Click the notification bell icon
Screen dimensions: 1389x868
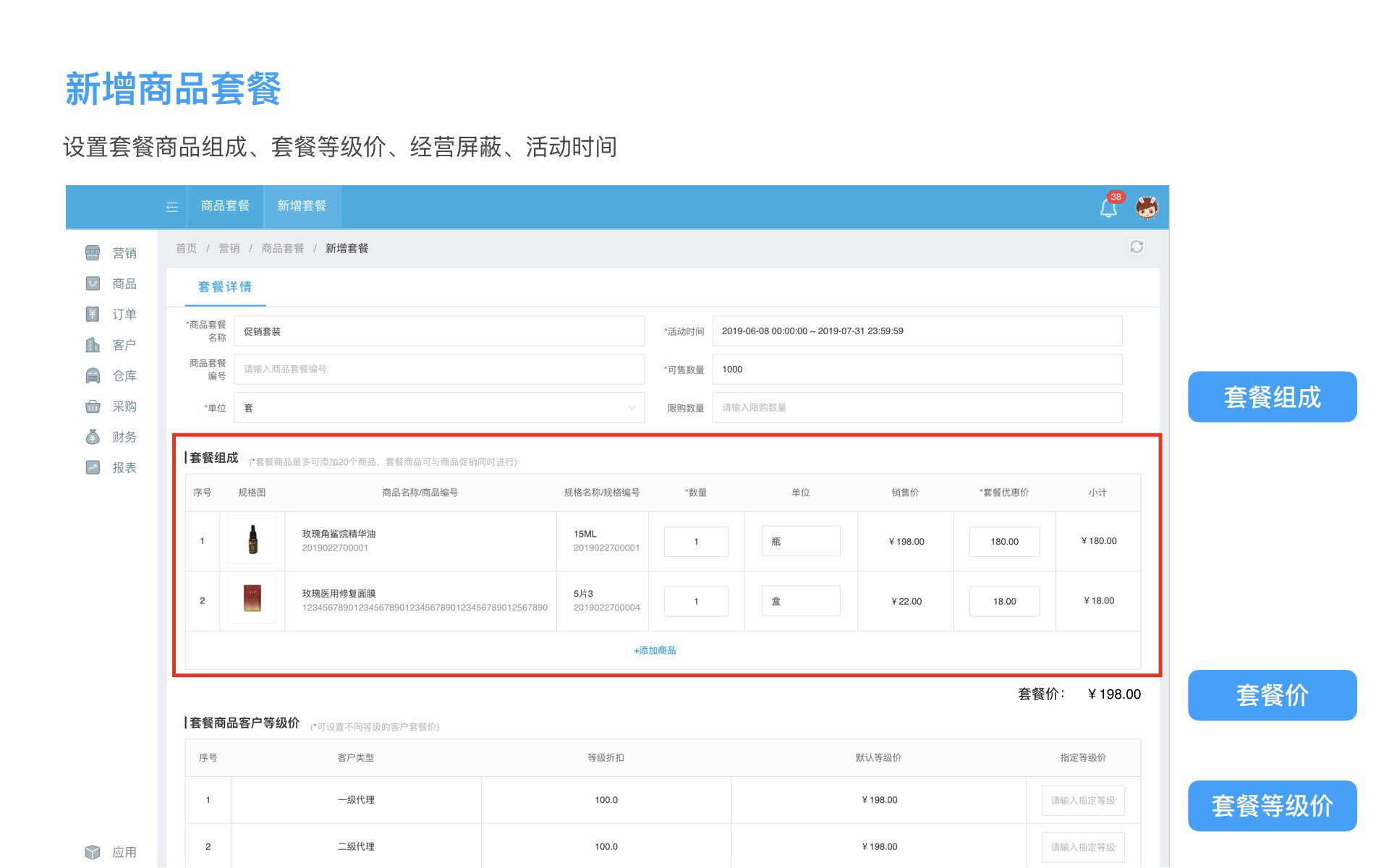tap(1108, 208)
